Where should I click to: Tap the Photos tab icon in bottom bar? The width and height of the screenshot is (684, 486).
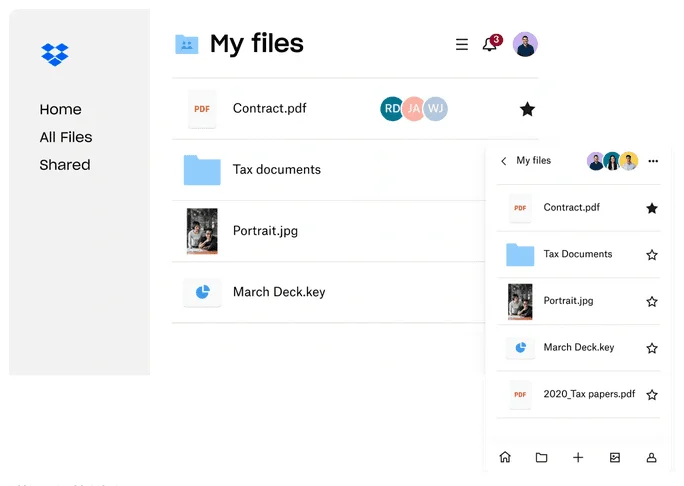click(615, 457)
